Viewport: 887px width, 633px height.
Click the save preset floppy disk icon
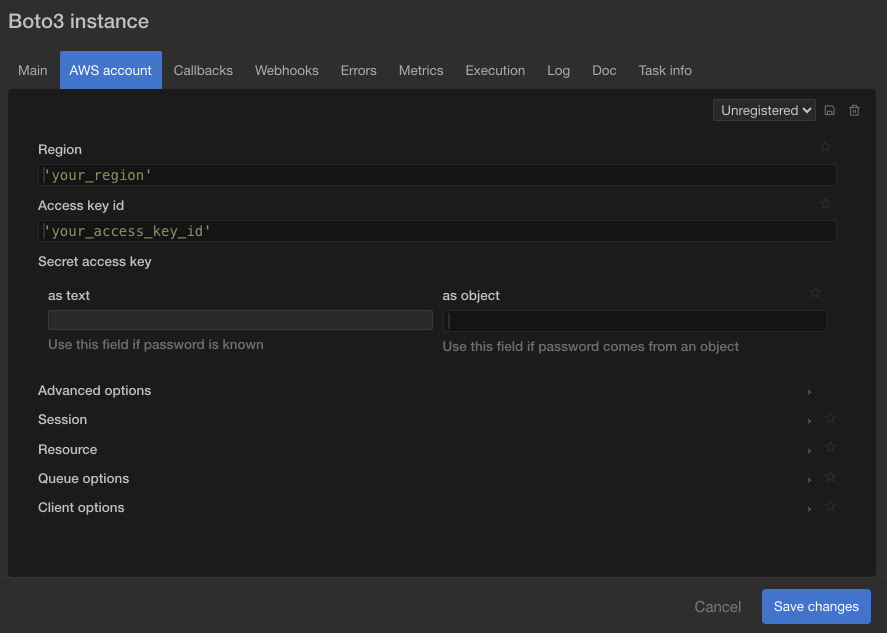click(829, 110)
